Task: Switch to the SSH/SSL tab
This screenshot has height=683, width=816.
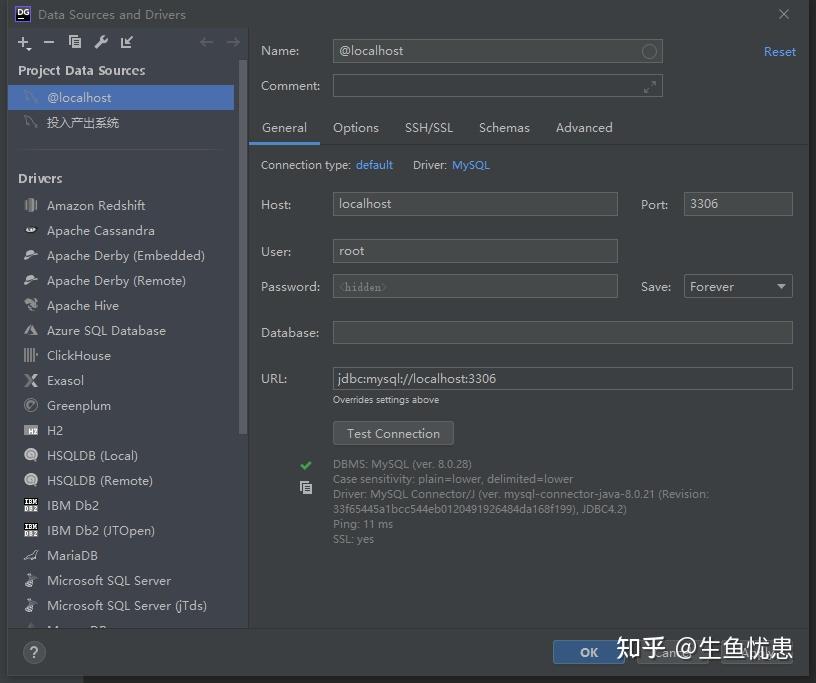Action: (x=429, y=128)
